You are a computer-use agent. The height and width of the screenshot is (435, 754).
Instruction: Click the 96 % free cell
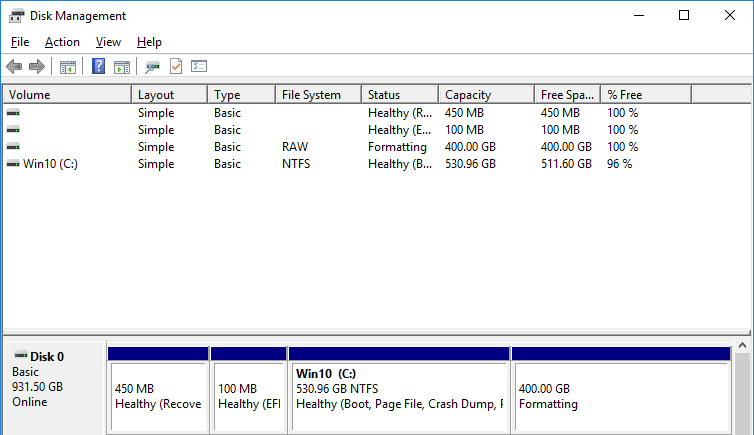pos(619,164)
